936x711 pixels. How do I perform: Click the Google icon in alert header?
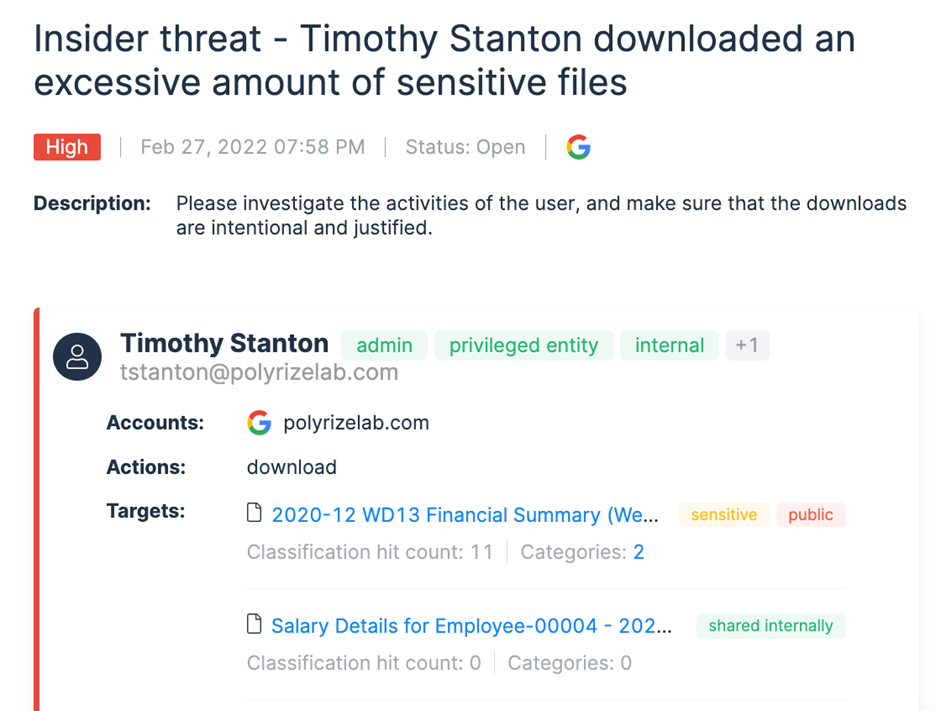click(x=578, y=148)
